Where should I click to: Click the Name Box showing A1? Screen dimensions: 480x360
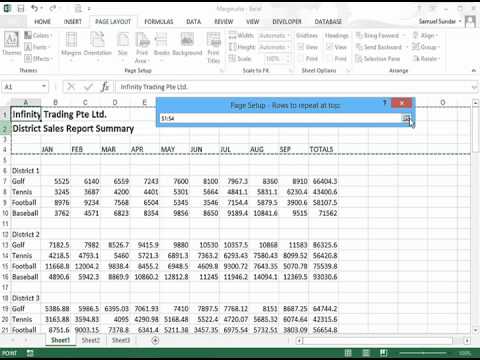click(25, 87)
